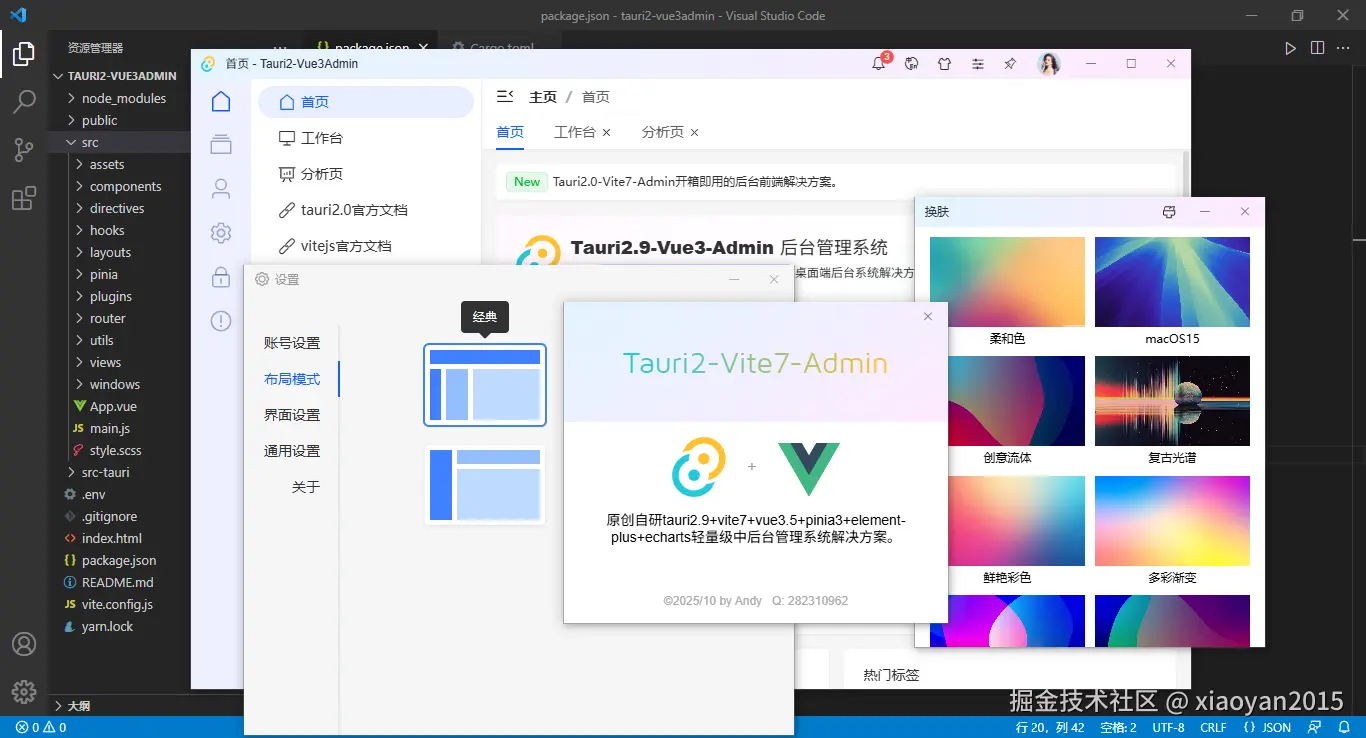1366x738 pixels.
Task: Open settings via the sliders icon in titlebar
Action: coord(977,63)
